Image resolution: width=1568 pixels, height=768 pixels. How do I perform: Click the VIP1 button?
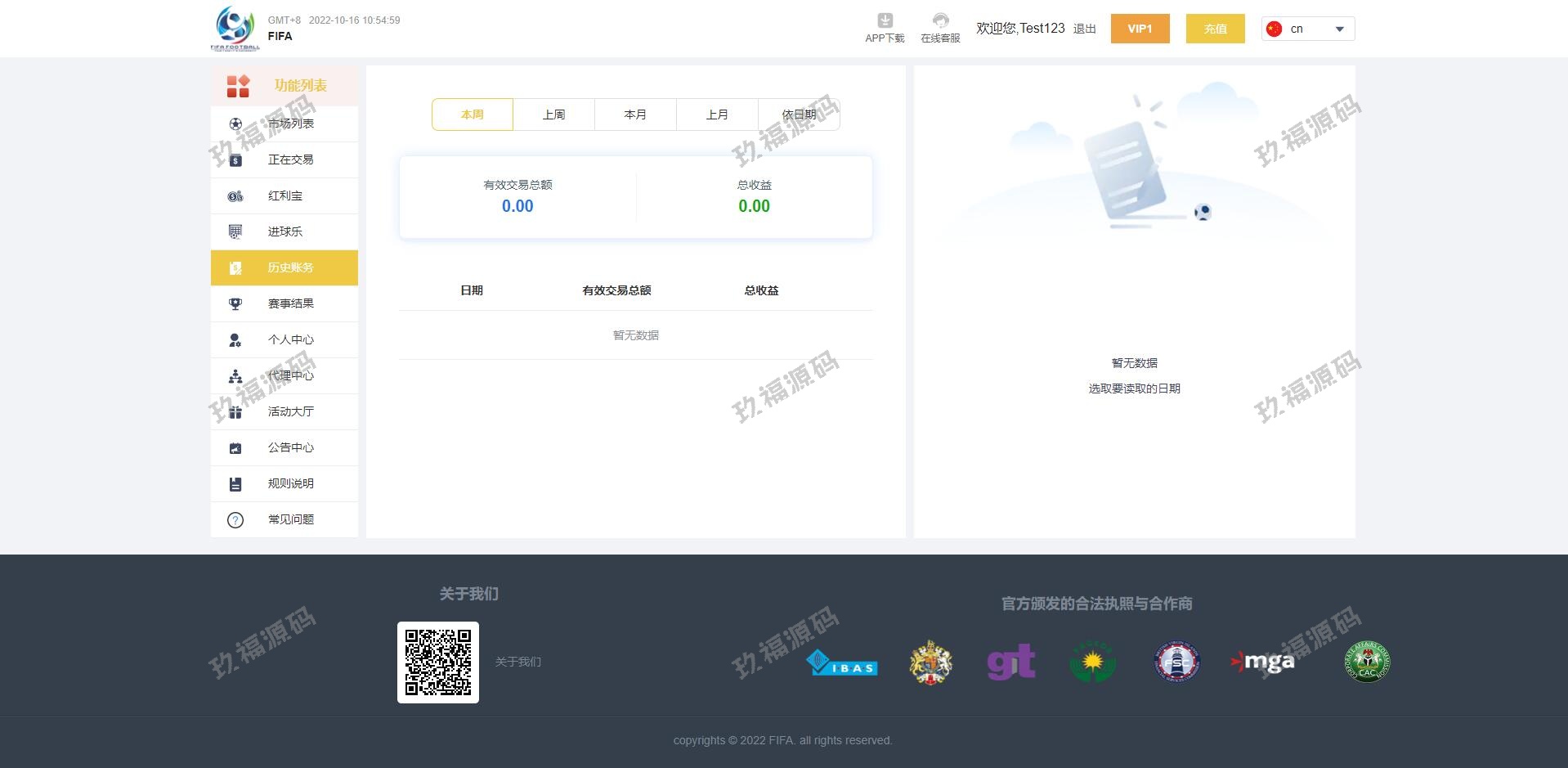pos(1140,29)
